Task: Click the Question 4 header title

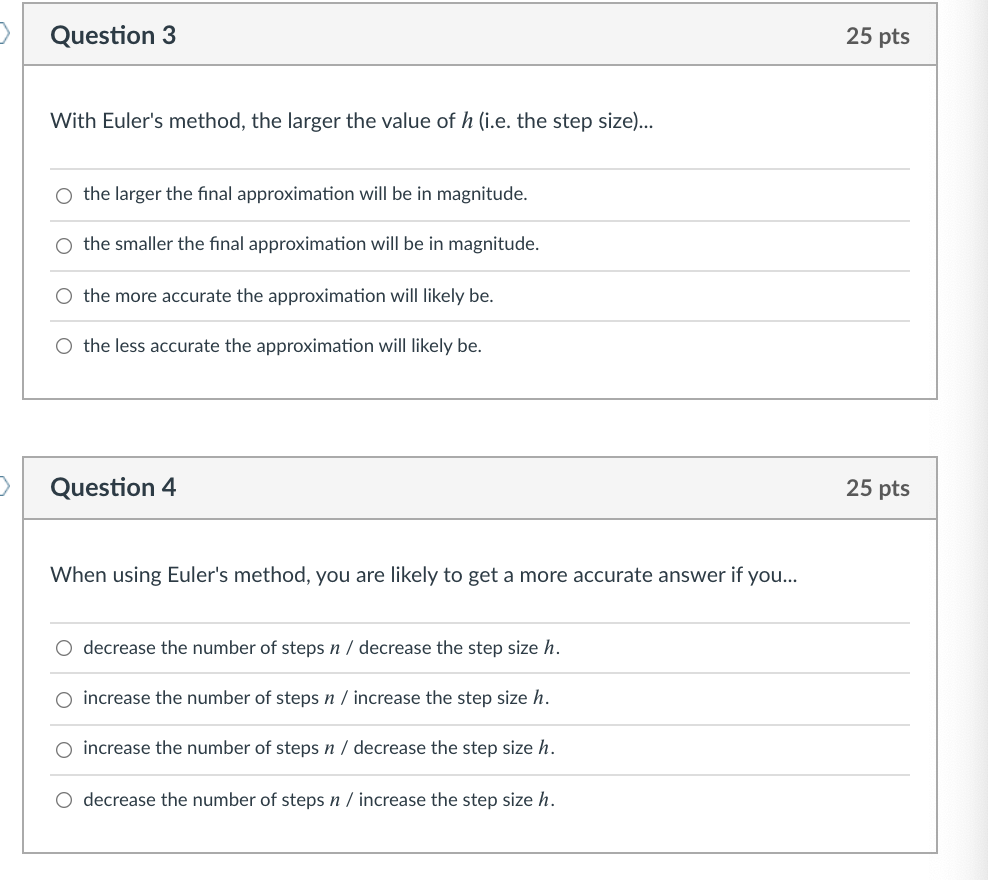Action: pyautogui.click(x=112, y=488)
